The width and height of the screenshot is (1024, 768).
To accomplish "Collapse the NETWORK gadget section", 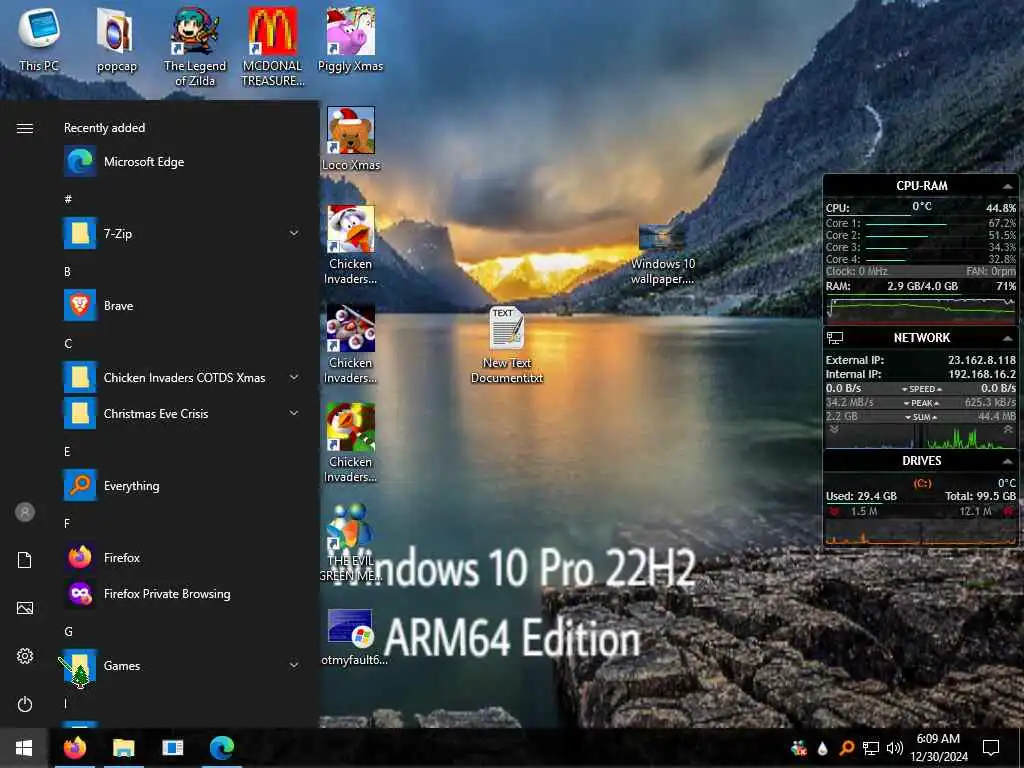I will (x=1008, y=338).
